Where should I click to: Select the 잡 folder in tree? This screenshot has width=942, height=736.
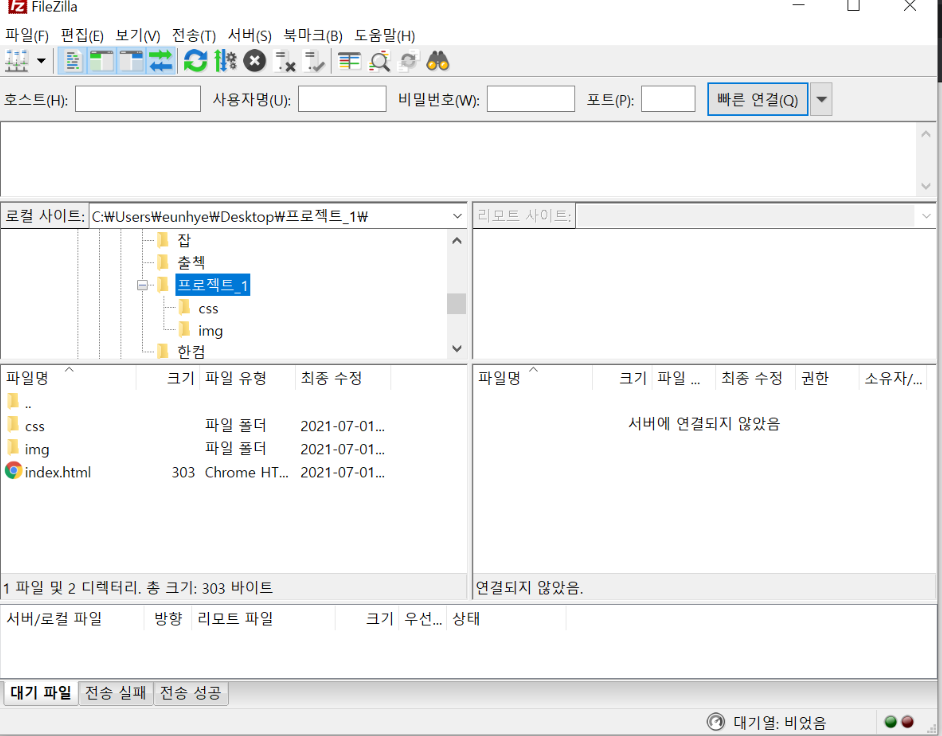click(184, 240)
